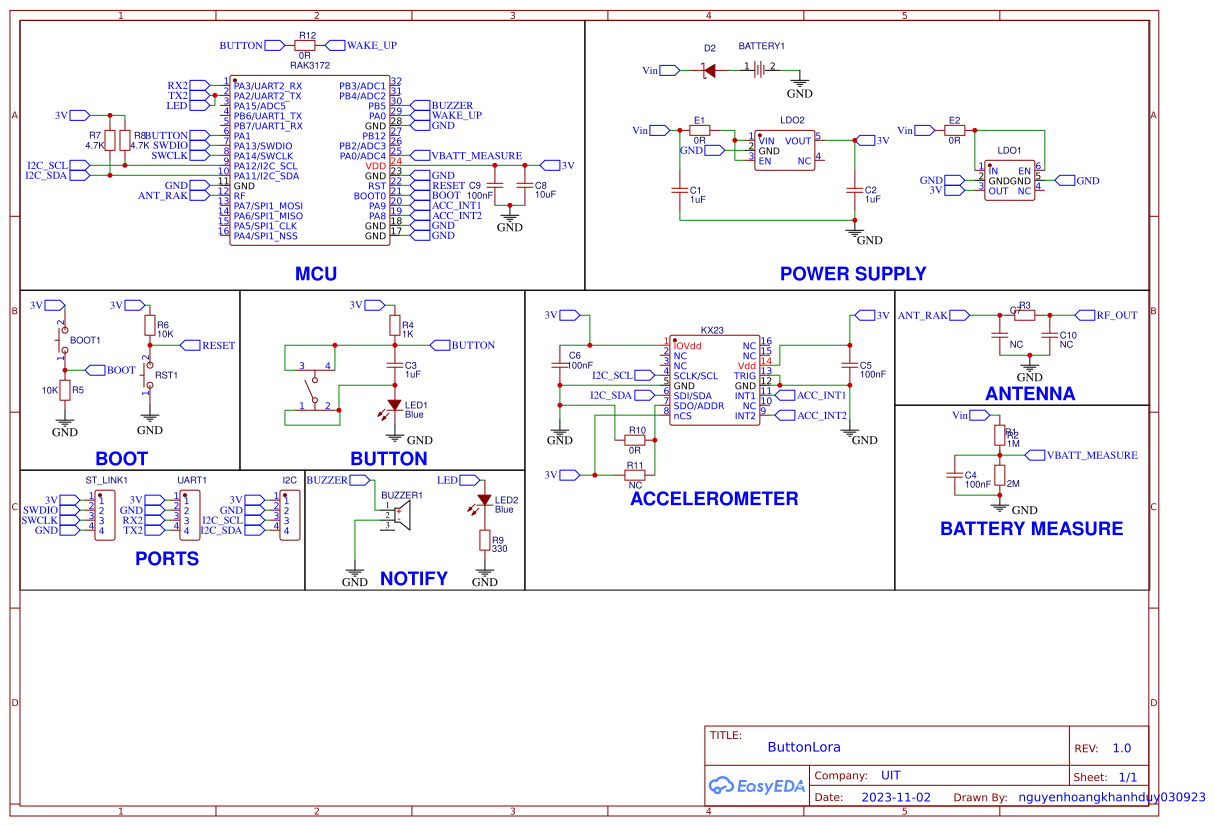Select the EasyEDA cloud logo

point(757,785)
